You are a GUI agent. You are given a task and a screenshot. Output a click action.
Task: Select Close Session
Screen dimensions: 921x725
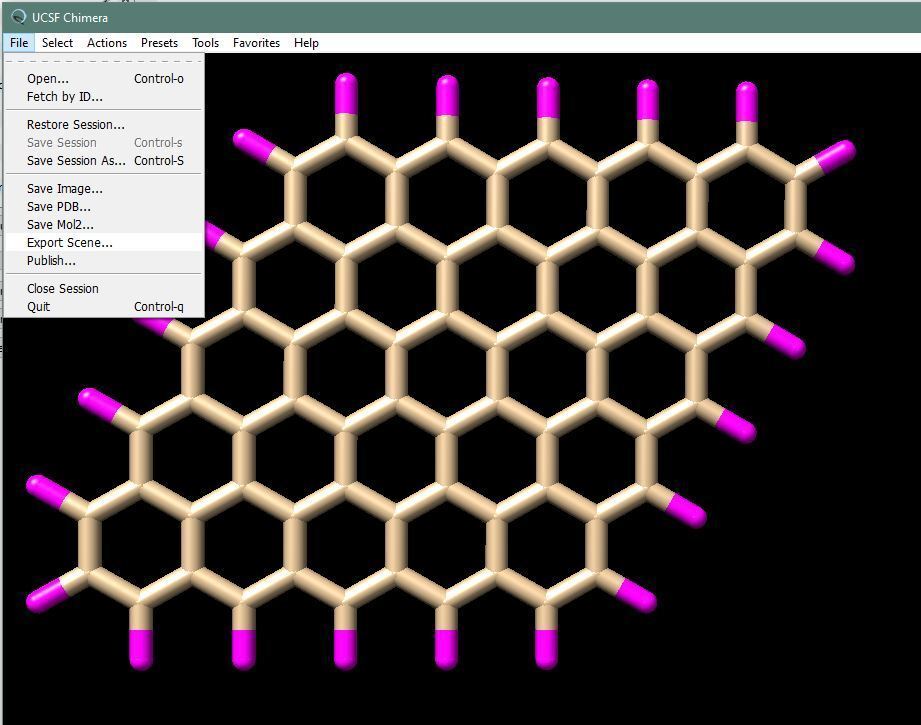60,288
